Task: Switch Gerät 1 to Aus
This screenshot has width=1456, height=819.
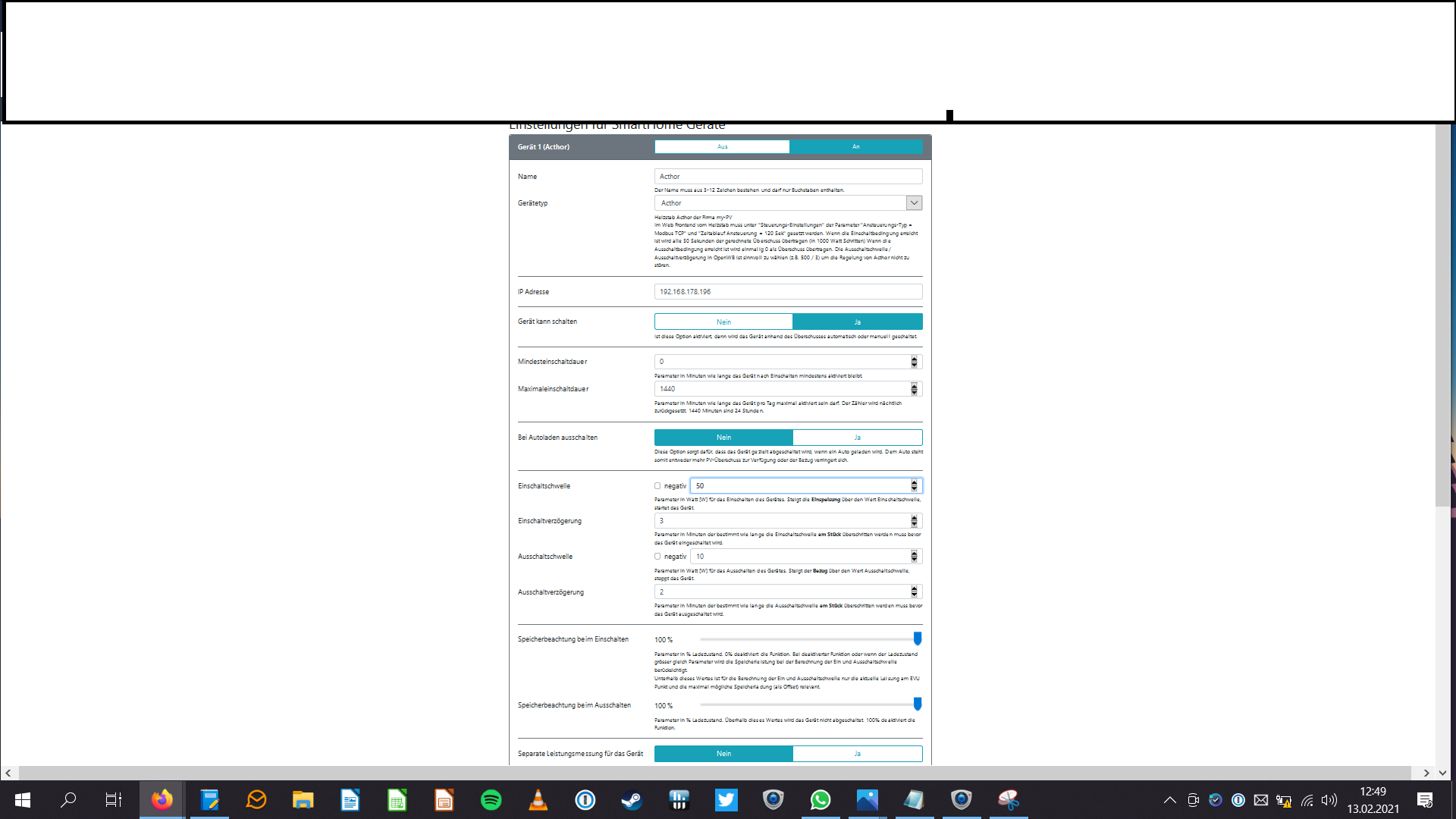Action: [x=722, y=147]
